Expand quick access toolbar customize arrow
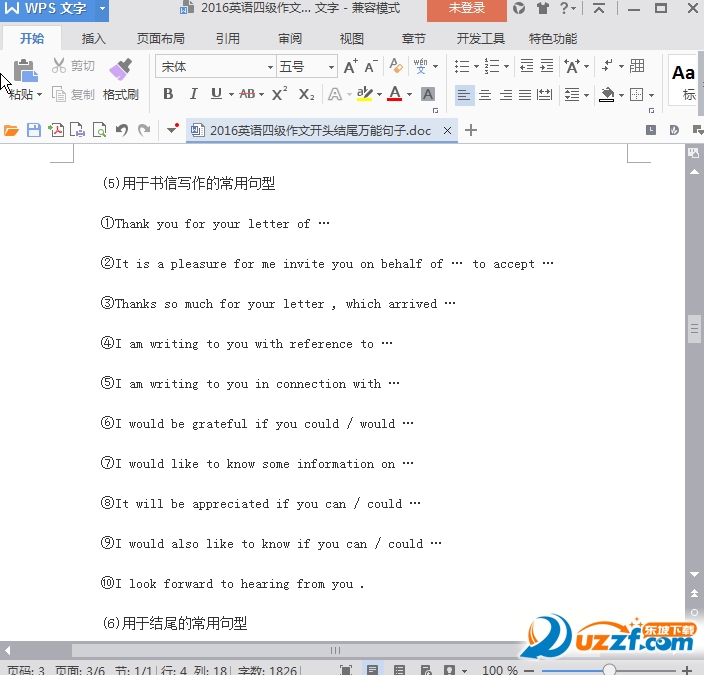Viewport: 704px width, 675px height. (x=172, y=130)
